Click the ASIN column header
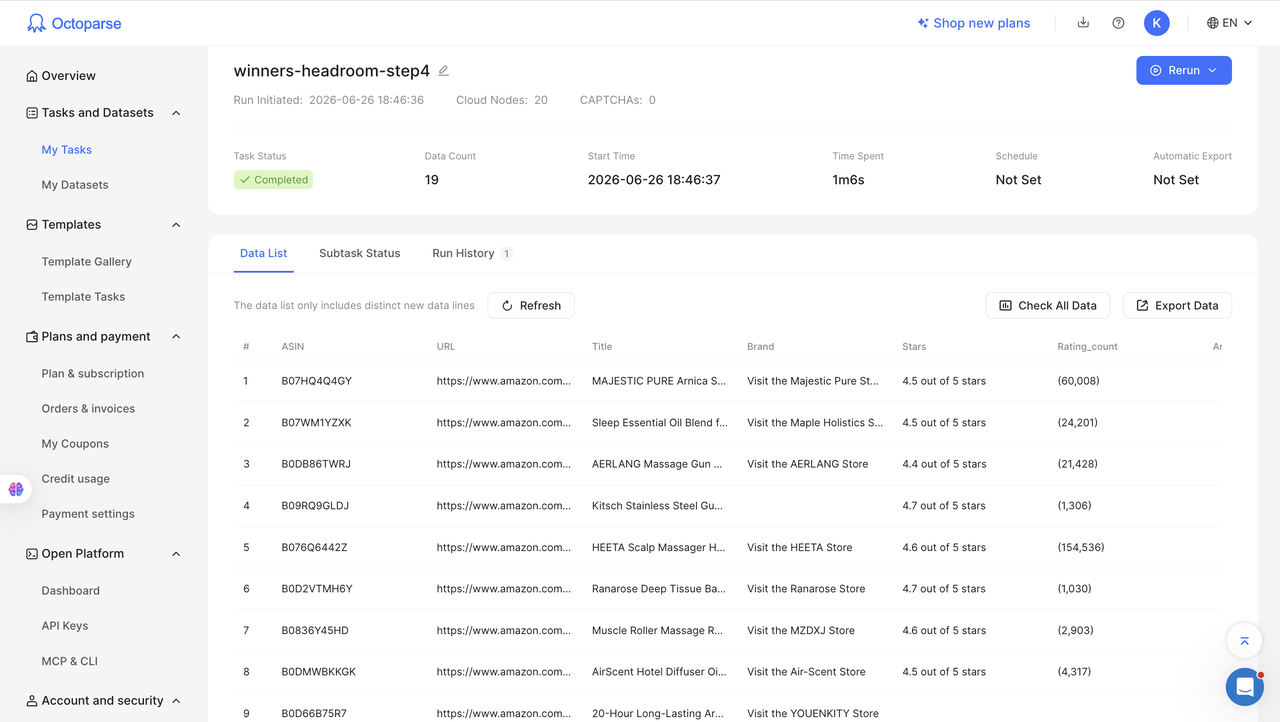Viewport: 1280px width, 722px height. (x=293, y=347)
